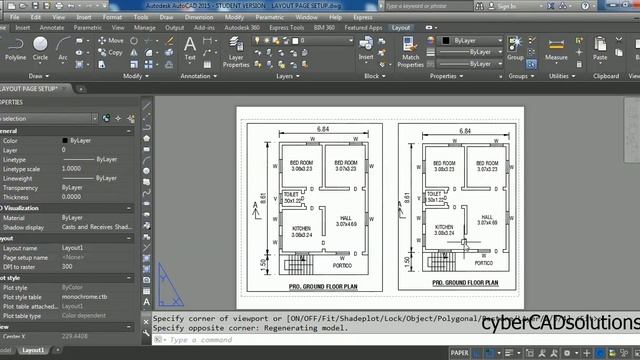Switch to the Layout1 tab
The width and height of the screenshot is (640, 360).
(x=33, y=350)
